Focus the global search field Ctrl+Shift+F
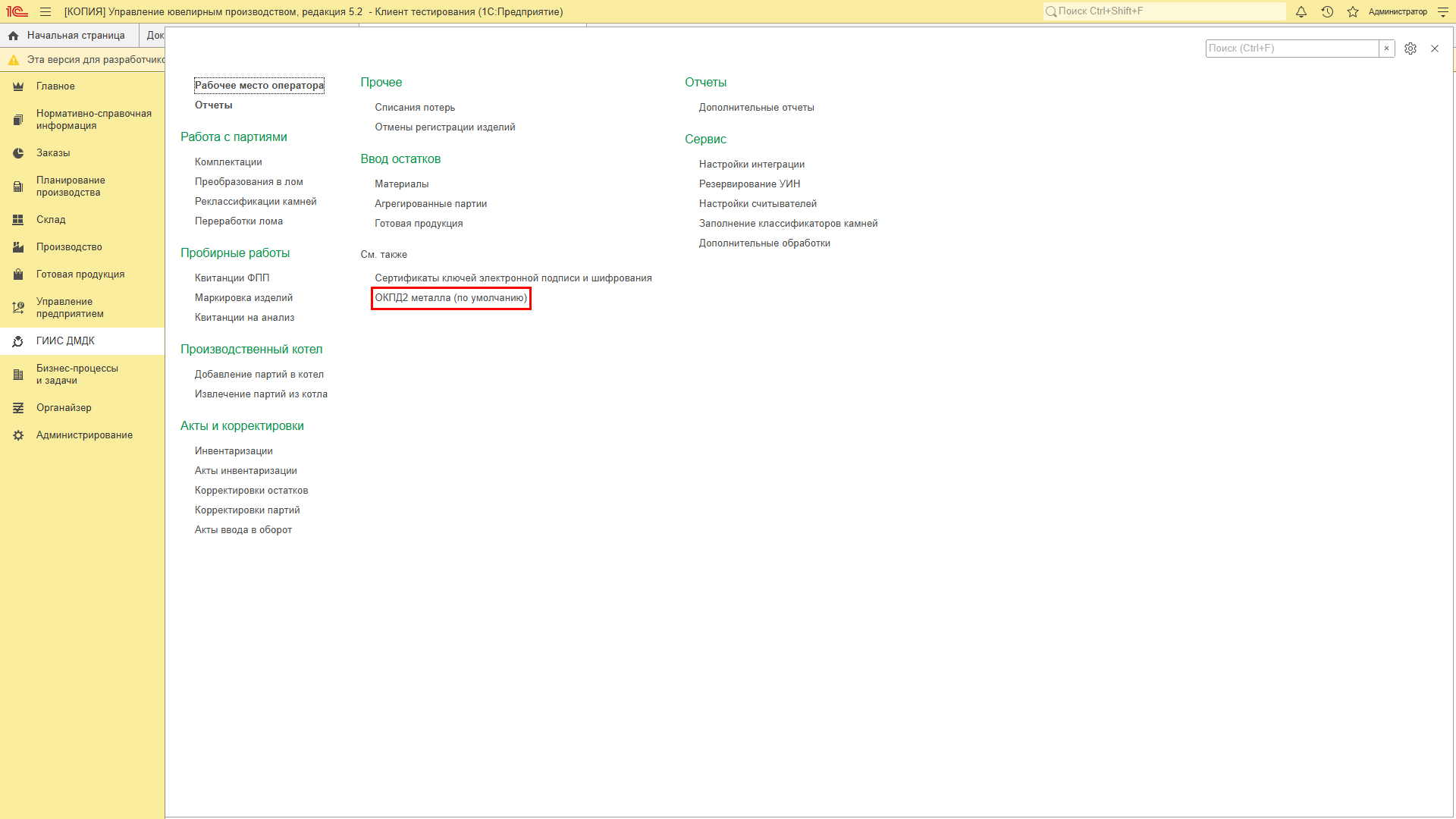 tap(1164, 11)
